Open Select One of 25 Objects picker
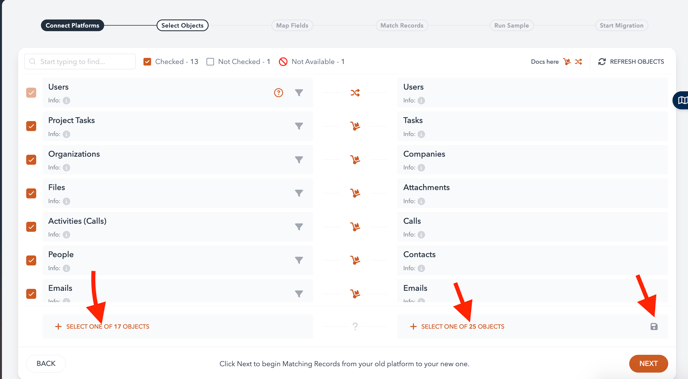The width and height of the screenshot is (688, 379). click(x=457, y=326)
